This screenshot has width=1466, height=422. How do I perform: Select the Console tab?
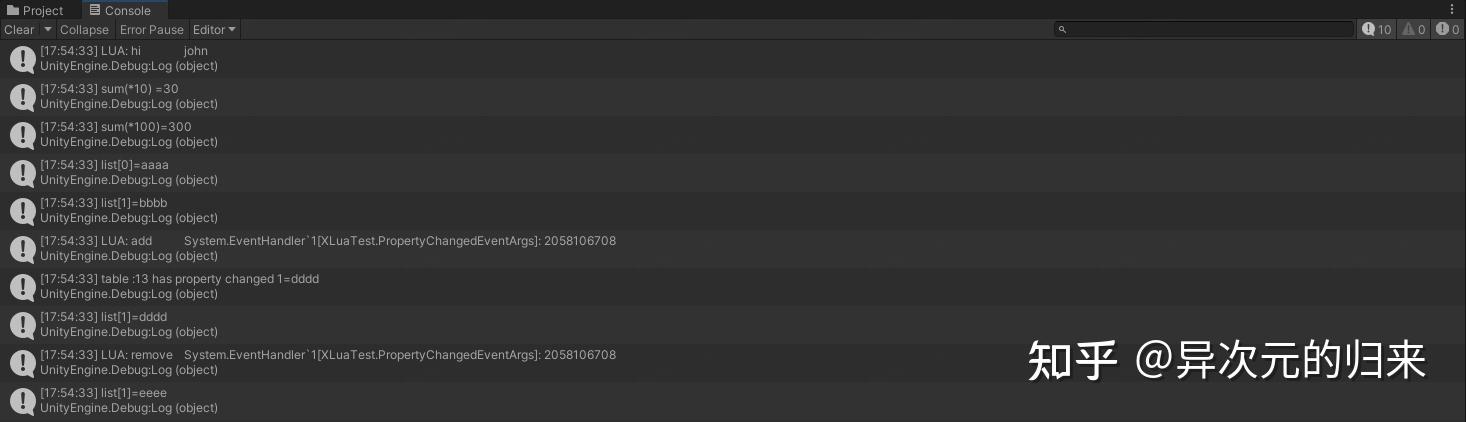pyautogui.click(x=120, y=11)
